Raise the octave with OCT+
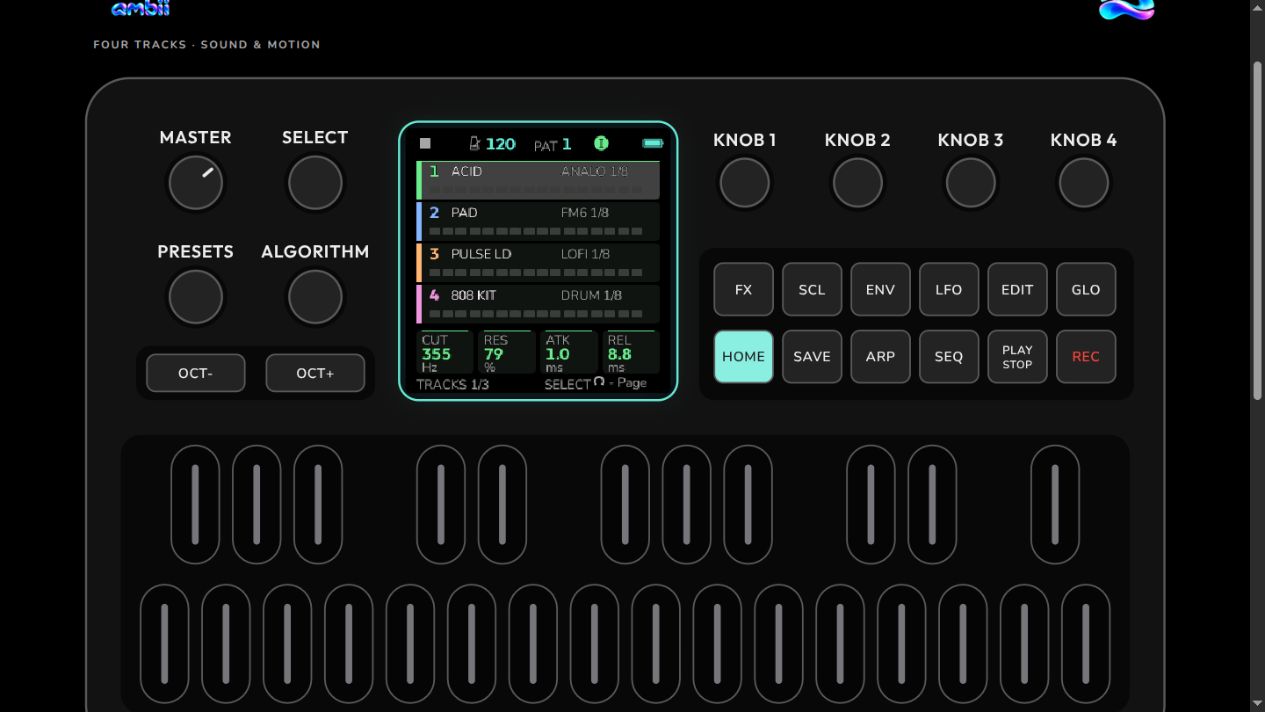This screenshot has height=712, width=1265. [315, 373]
